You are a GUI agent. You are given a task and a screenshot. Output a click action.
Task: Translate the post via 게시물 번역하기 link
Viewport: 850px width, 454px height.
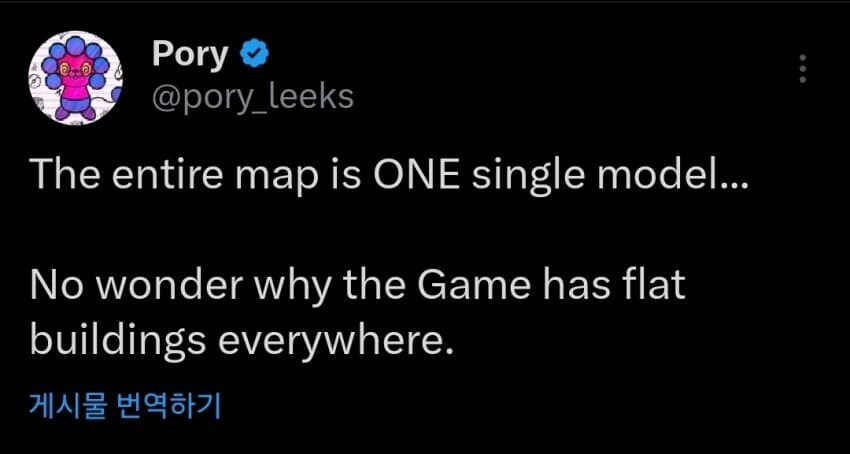[125, 407]
